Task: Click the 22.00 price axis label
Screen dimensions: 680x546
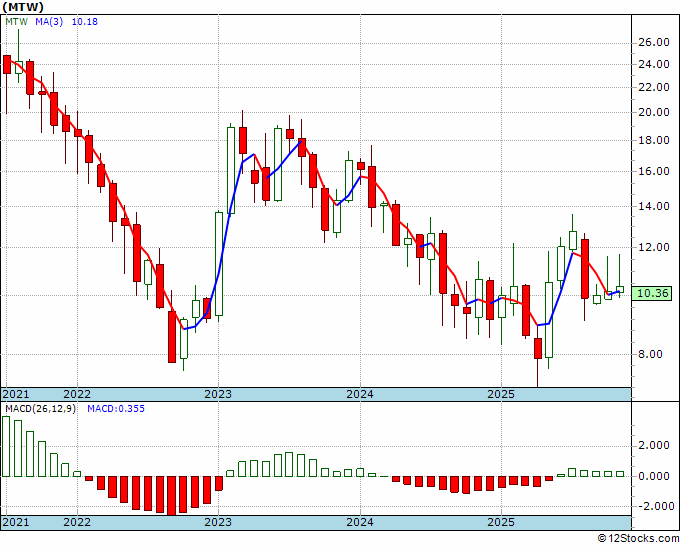Action: 654,87
